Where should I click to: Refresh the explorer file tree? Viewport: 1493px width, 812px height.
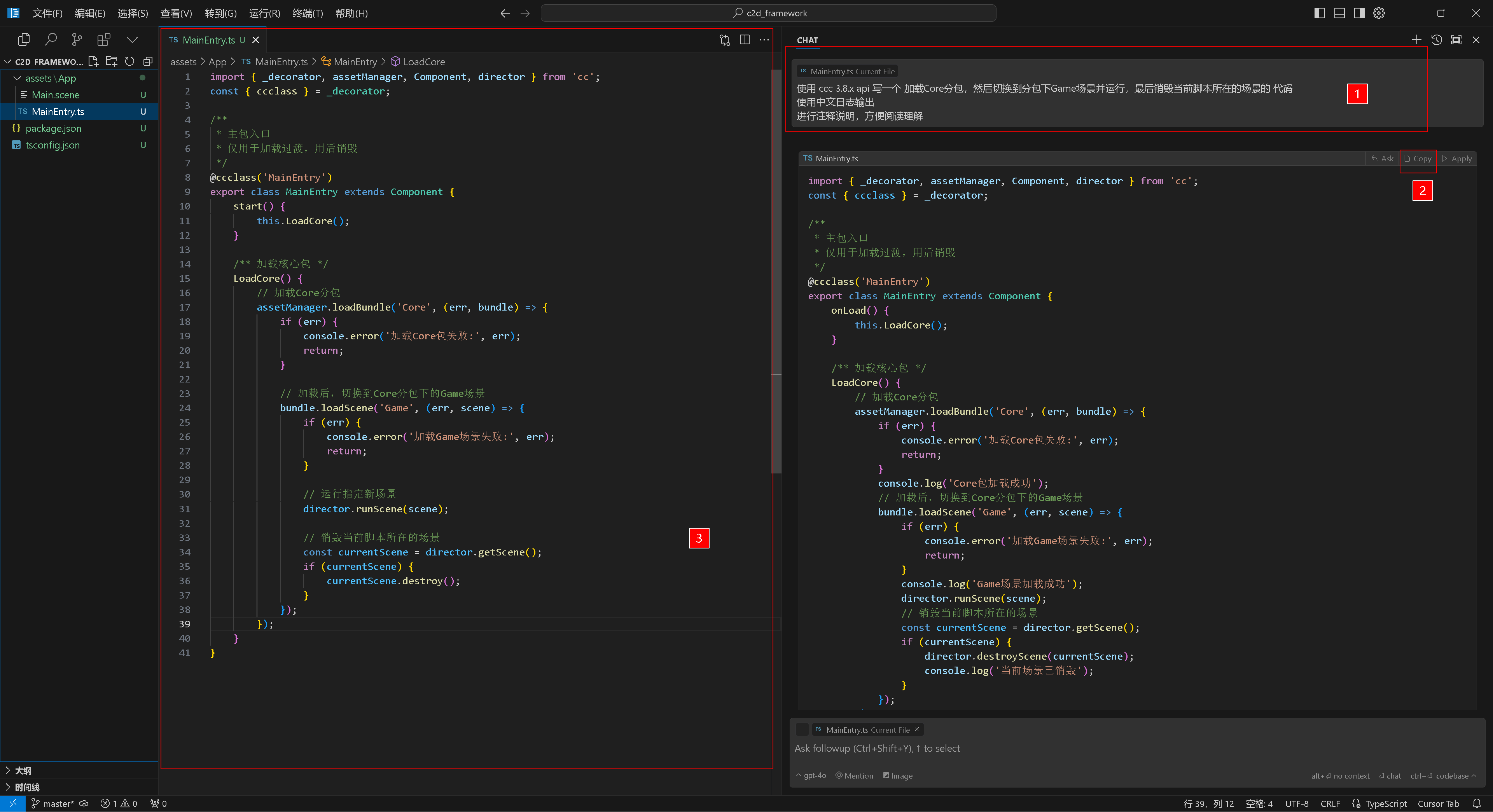(130, 61)
